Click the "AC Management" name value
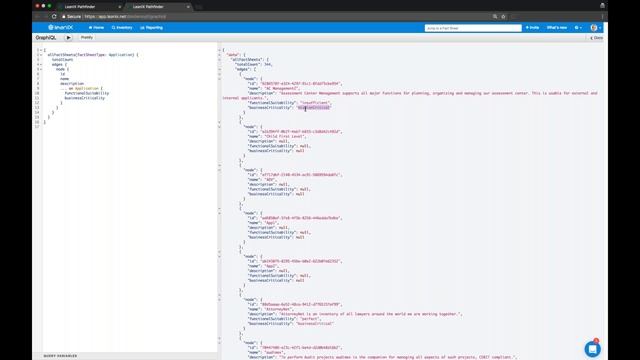Image resolution: width=640 pixels, height=360 pixels. (x=282, y=89)
